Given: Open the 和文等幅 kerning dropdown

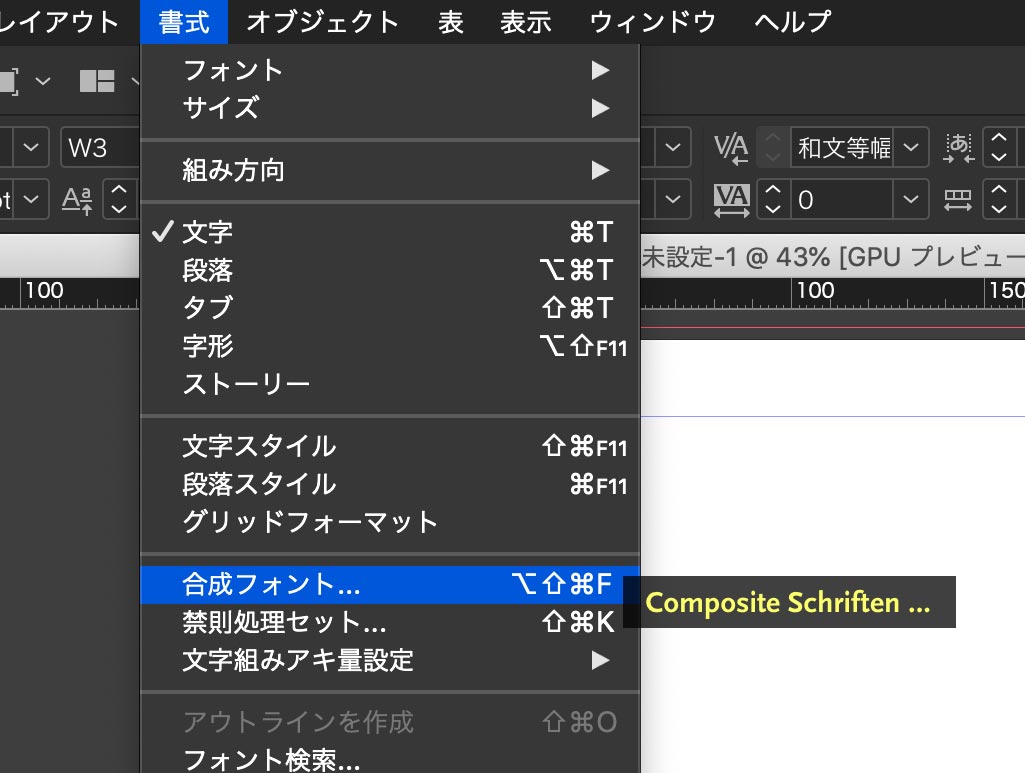Looking at the screenshot, I should tap(909, 148).
